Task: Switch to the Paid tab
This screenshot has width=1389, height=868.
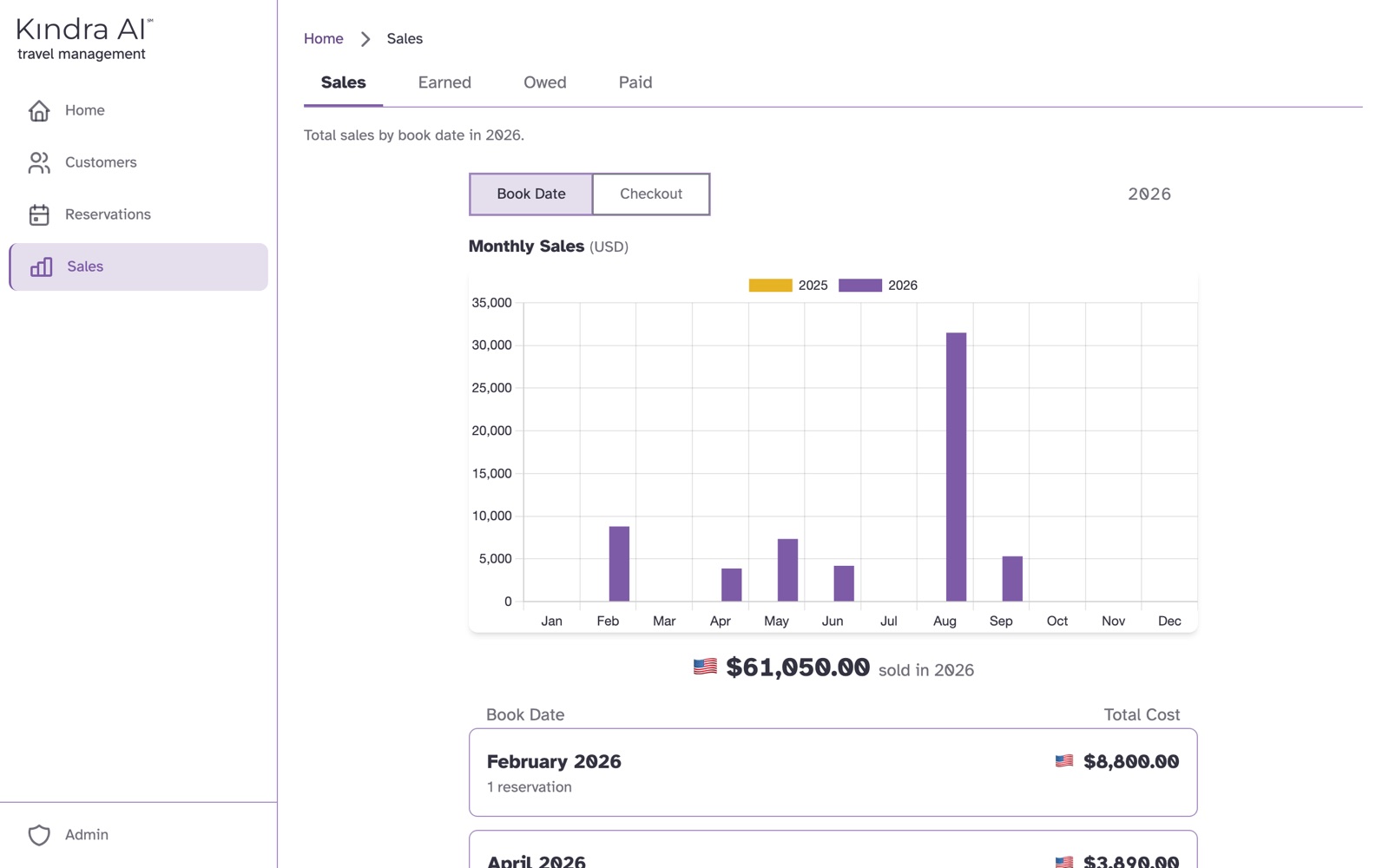Action: pyautogui.click(x=635, y=83)
